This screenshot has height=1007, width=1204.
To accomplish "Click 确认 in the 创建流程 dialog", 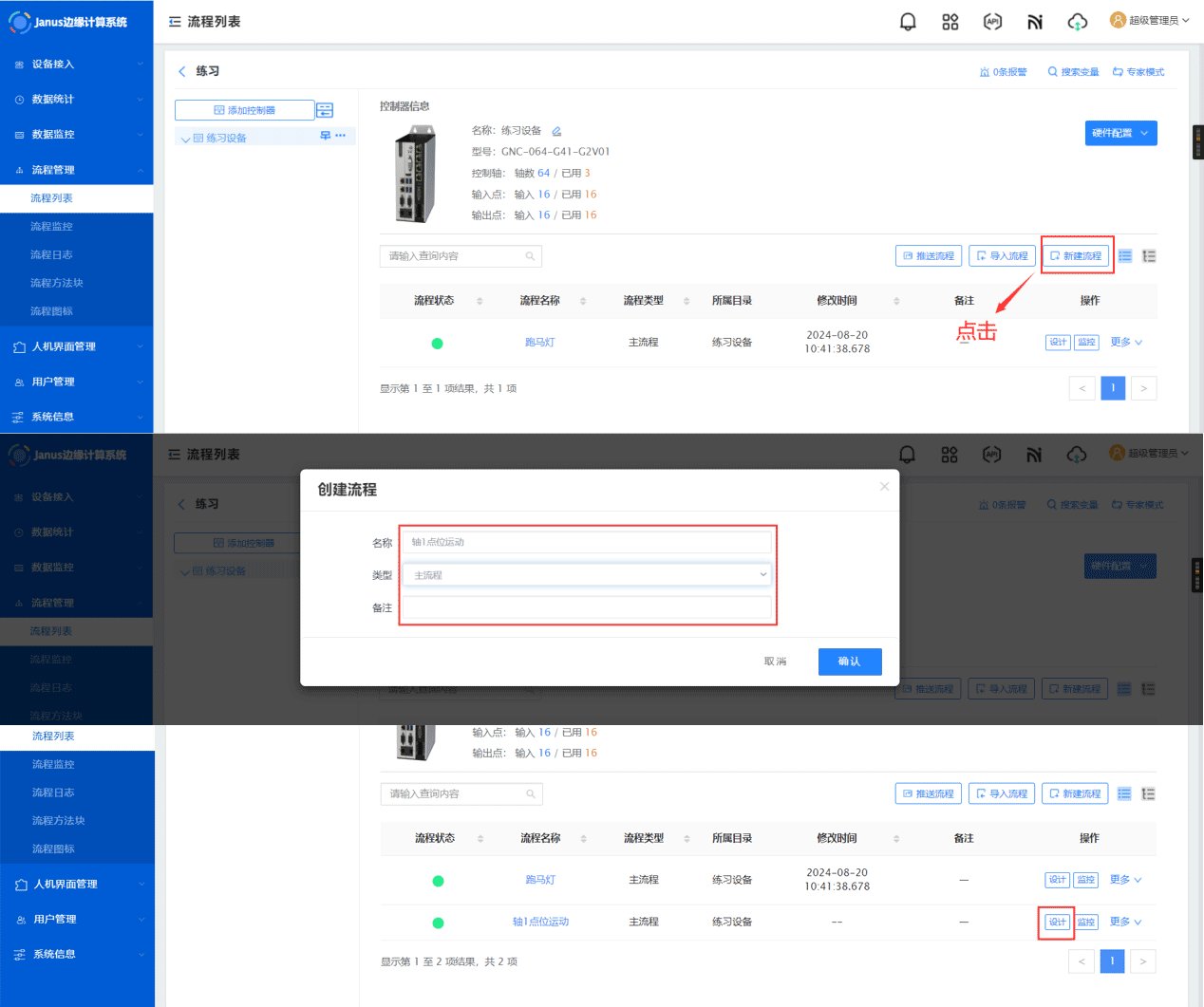I will [849, 662].
